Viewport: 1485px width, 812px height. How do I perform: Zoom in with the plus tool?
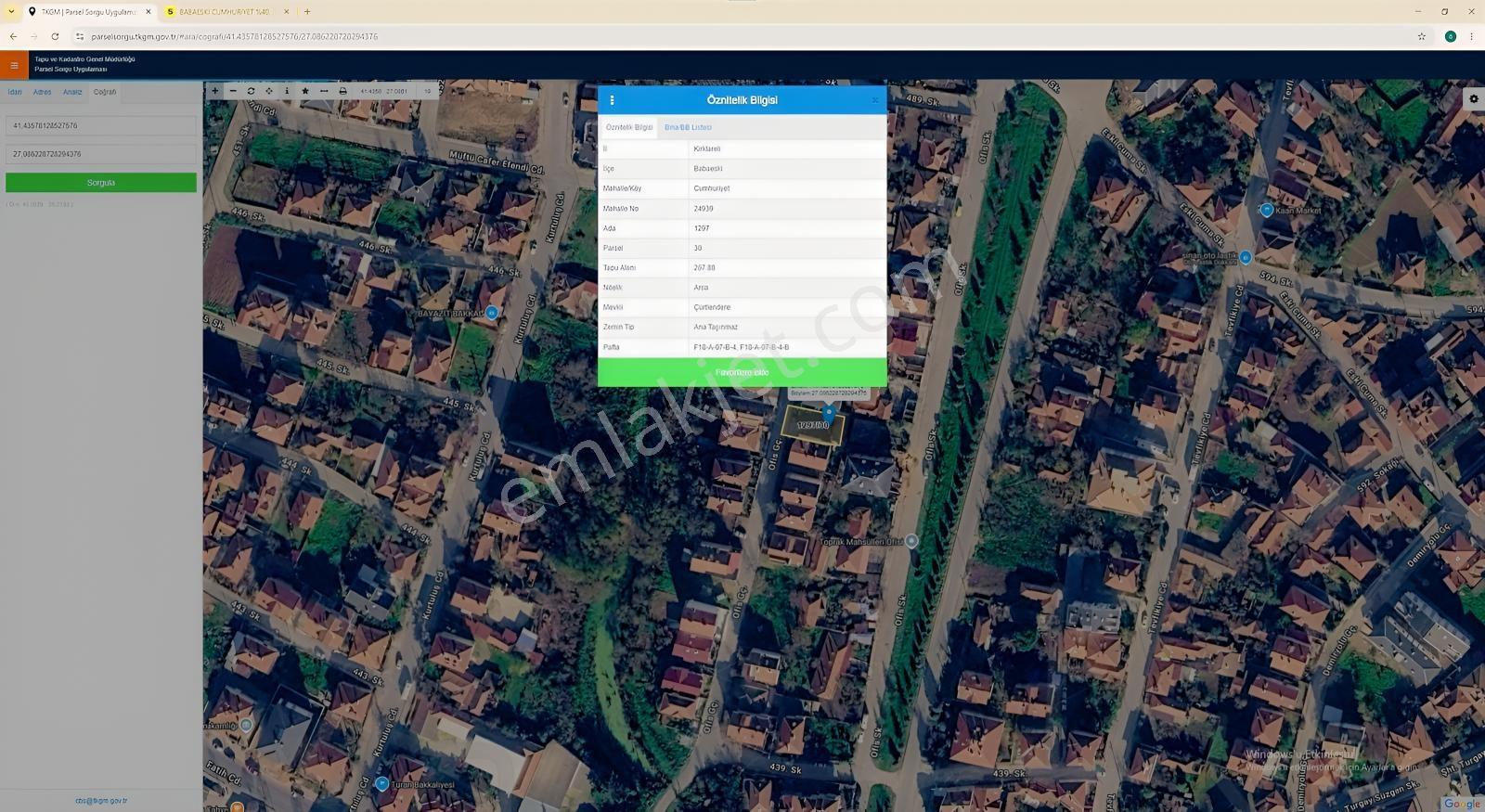215,91
